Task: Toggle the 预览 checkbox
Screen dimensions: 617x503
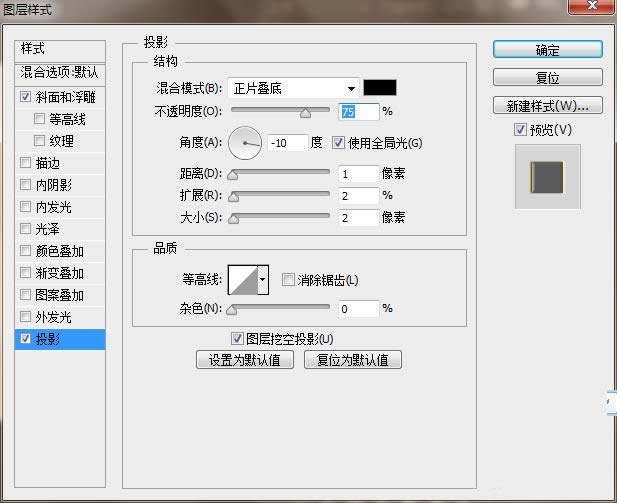Action: 519,130
